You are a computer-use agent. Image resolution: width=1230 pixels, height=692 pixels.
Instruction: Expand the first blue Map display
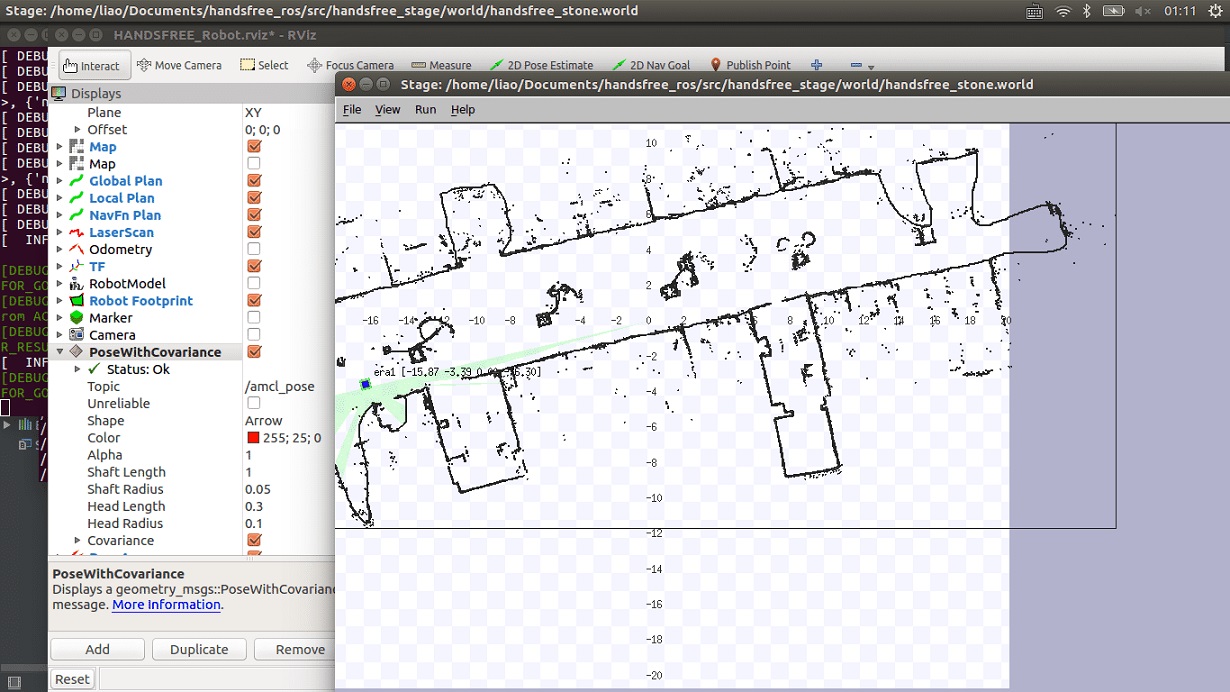59,147
